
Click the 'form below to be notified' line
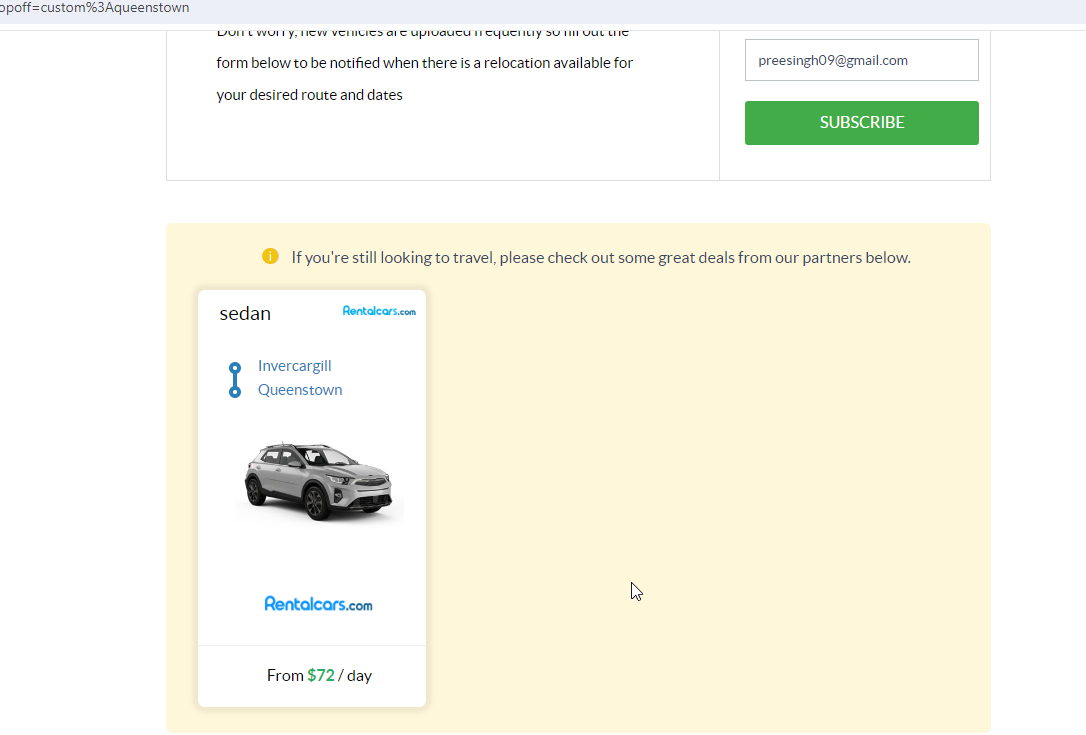[x=425, y=63]
